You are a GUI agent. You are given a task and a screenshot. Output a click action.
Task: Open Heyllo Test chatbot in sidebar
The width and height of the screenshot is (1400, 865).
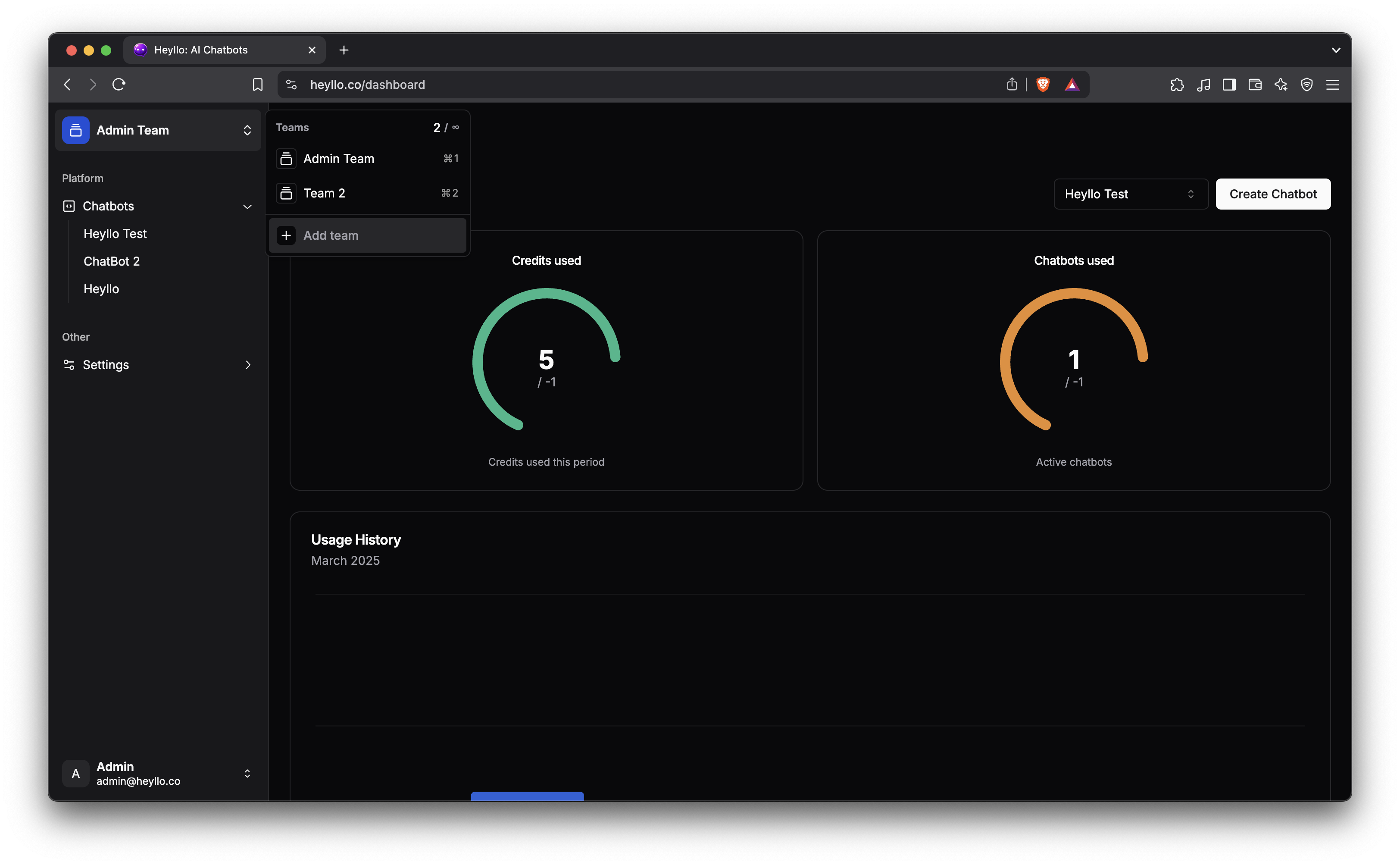[115, 233]
